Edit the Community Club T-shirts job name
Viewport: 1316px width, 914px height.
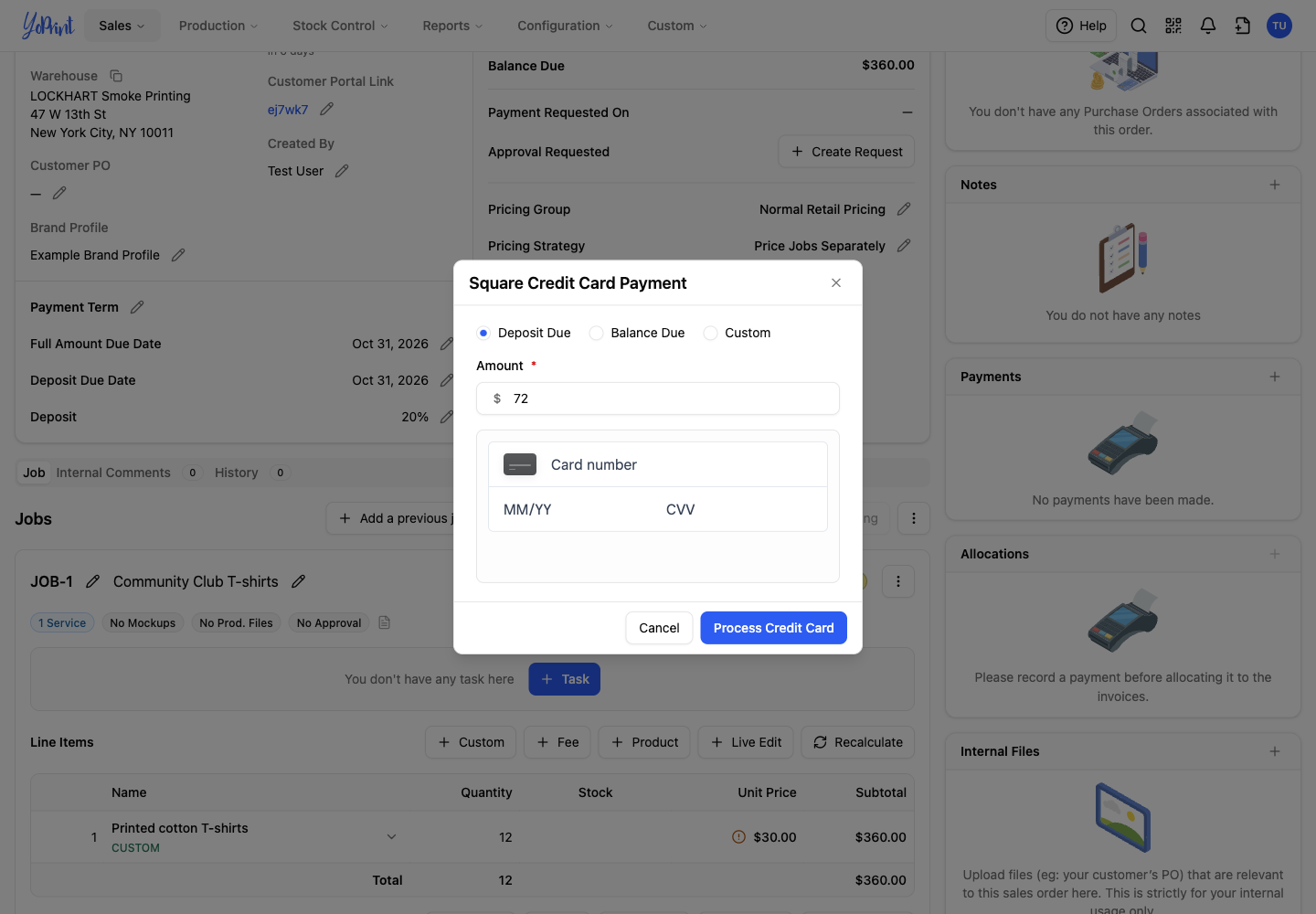click(298, 581)
